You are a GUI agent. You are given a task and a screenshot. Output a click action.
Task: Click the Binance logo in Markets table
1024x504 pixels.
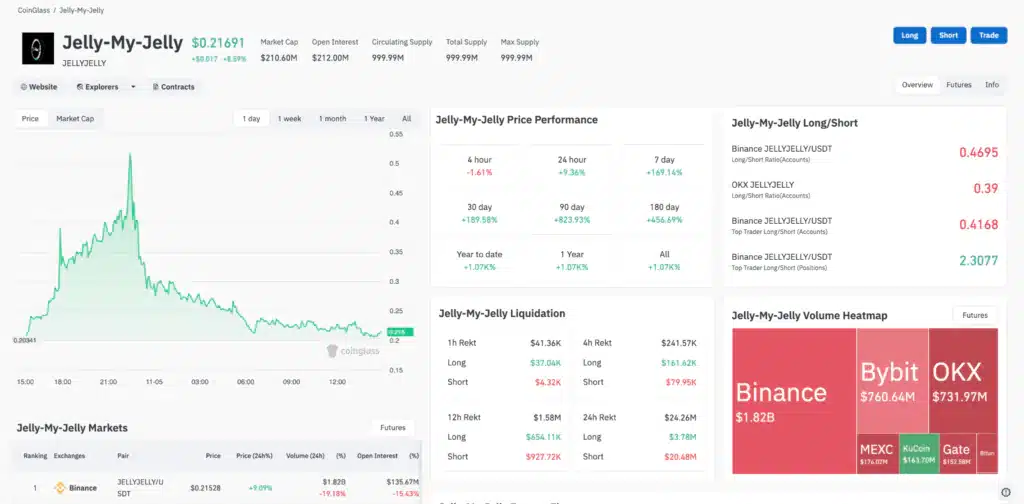tap(59, 488)
